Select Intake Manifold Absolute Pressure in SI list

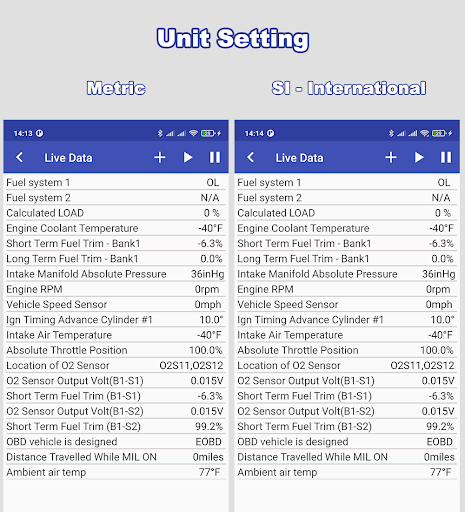click(347, 274)
